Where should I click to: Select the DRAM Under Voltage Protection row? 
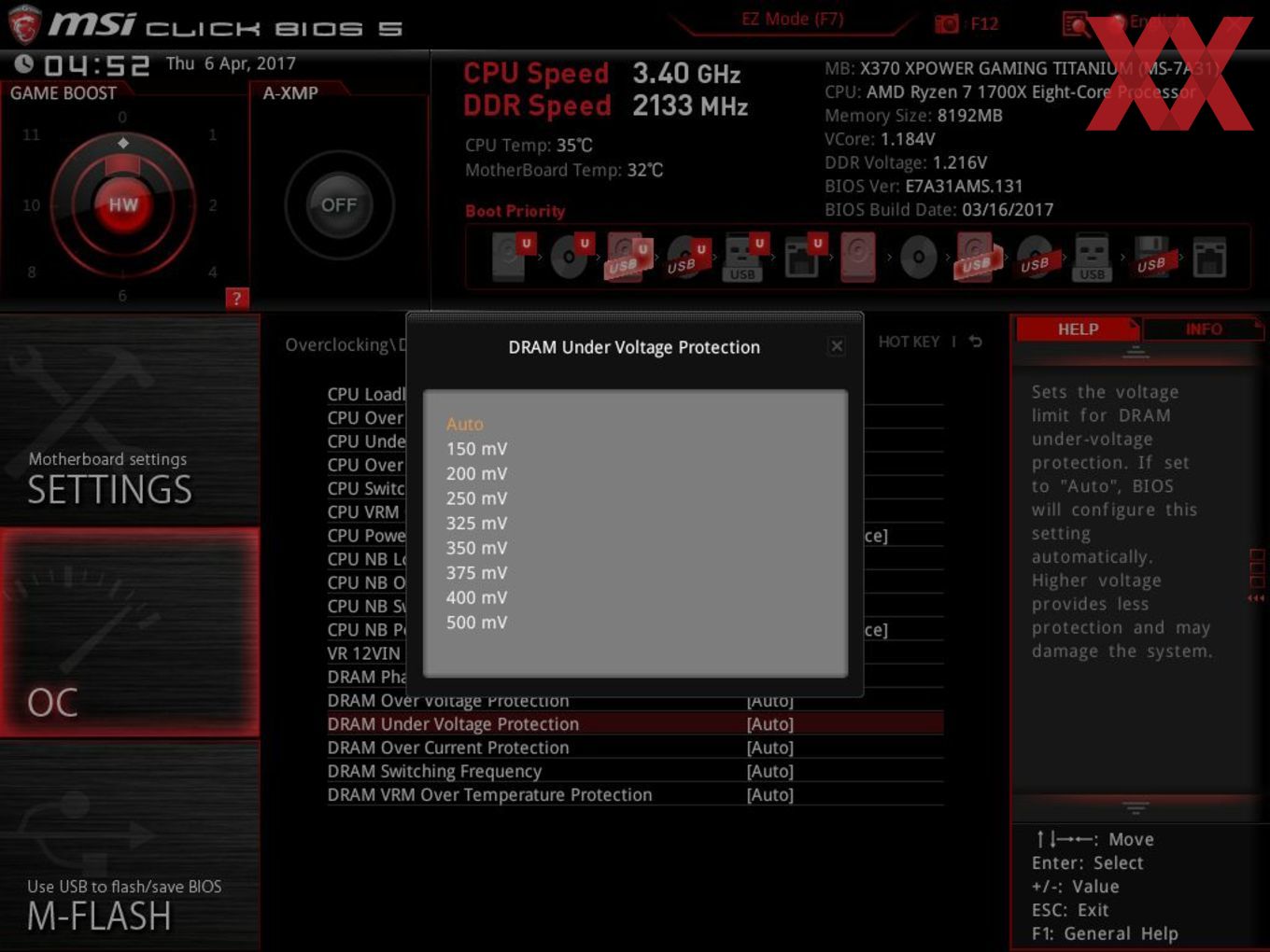pos(635,724)
